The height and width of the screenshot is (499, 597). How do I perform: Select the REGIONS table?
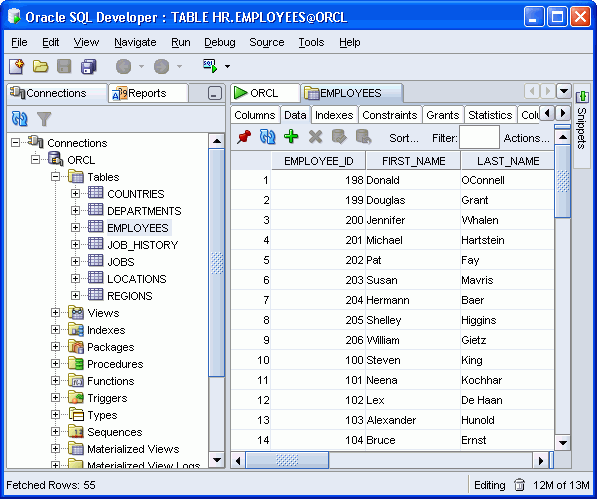[129, 296]
